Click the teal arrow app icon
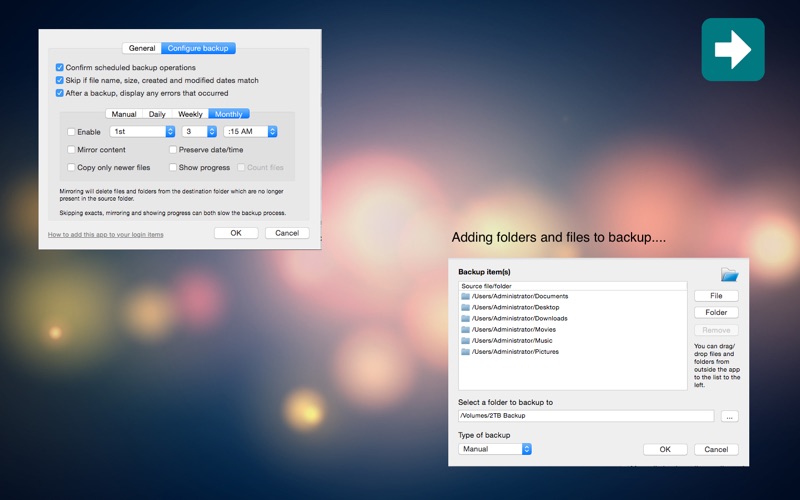 [x=732, y=50]
